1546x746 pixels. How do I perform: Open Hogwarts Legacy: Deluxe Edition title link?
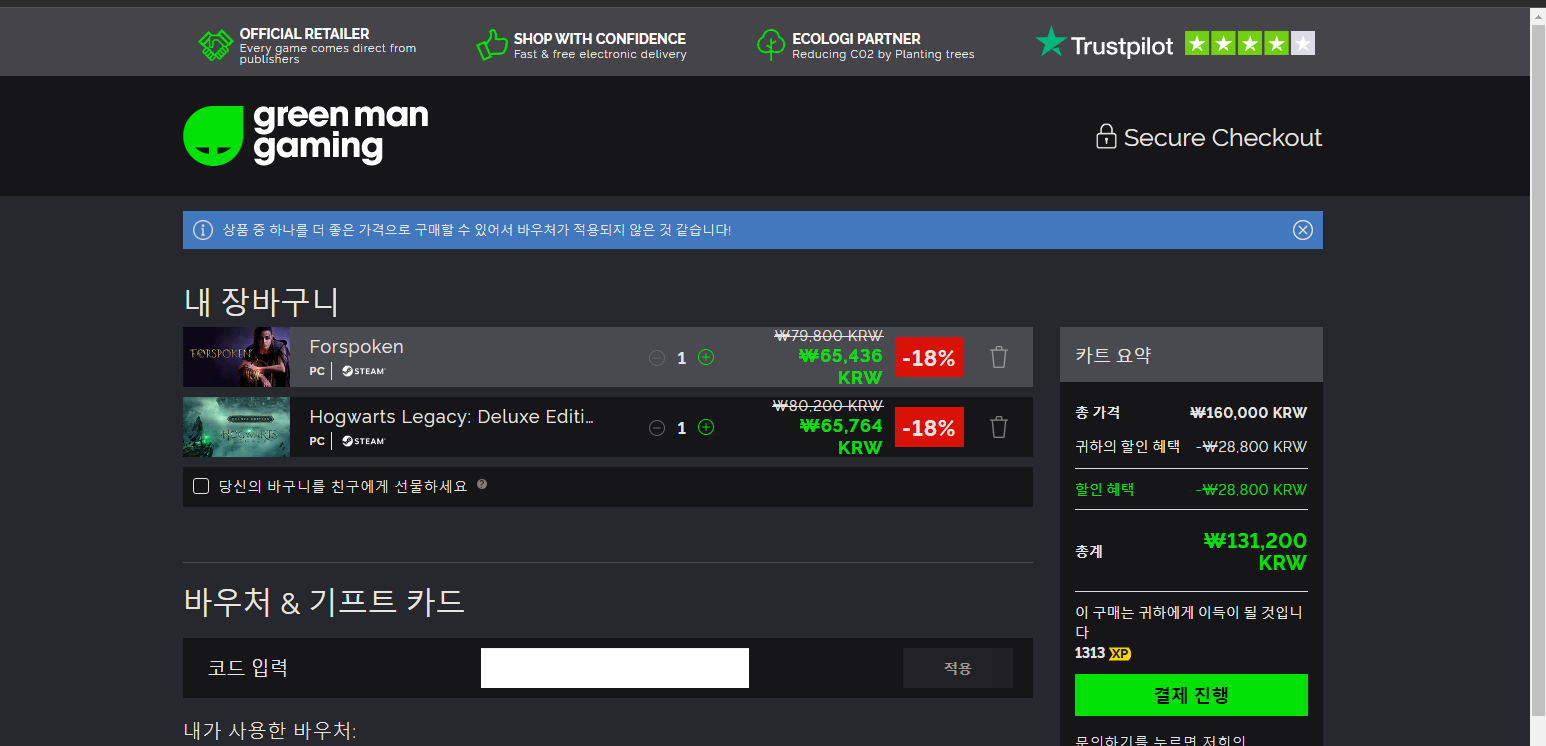coord(451,417)
